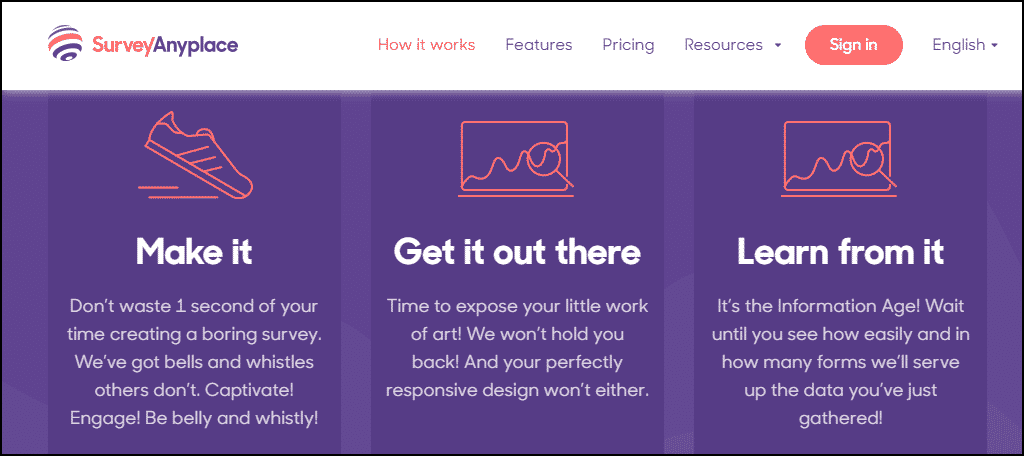Click the caret beside English

pos(995,46)
